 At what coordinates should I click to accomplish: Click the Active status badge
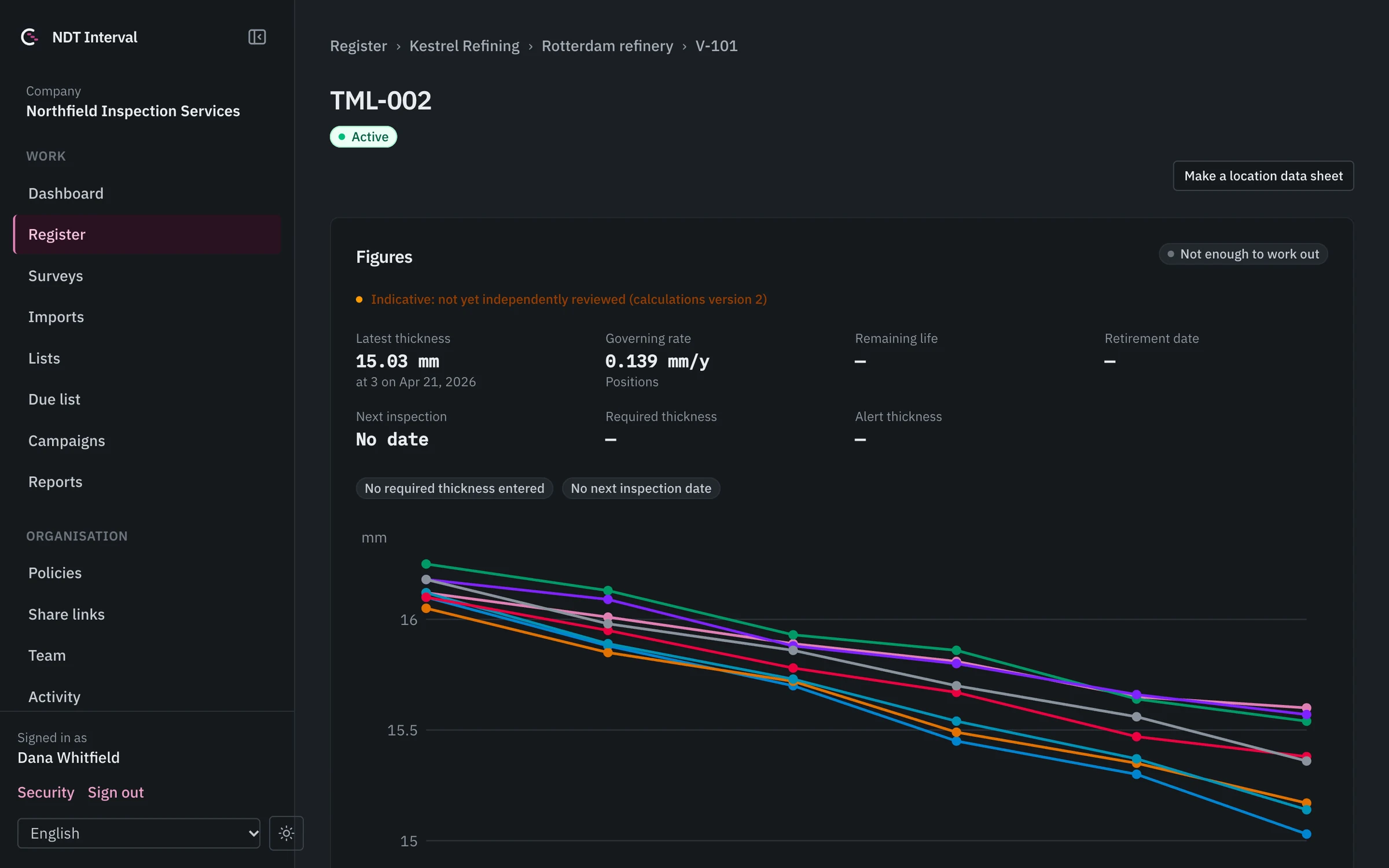[x=363, y=137]
